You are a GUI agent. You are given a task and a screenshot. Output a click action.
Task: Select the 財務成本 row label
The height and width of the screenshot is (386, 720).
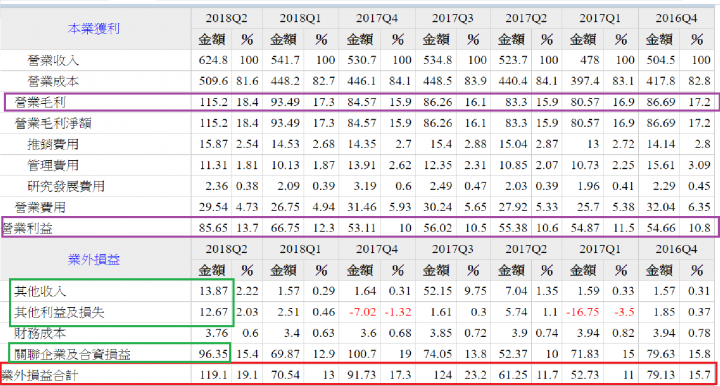pyautogui.click(x=40, y=333)
